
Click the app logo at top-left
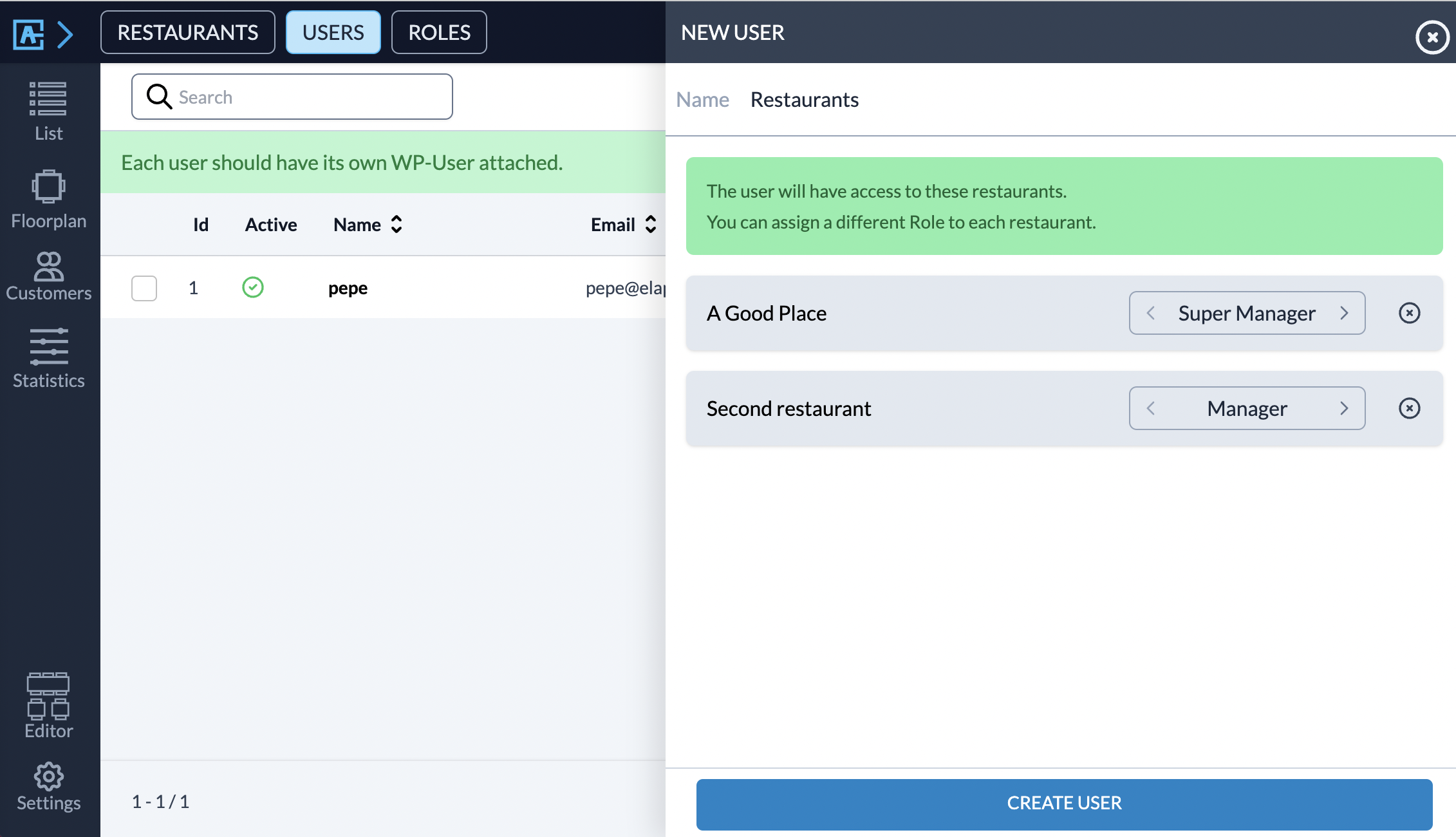click(x=29, y=33)
